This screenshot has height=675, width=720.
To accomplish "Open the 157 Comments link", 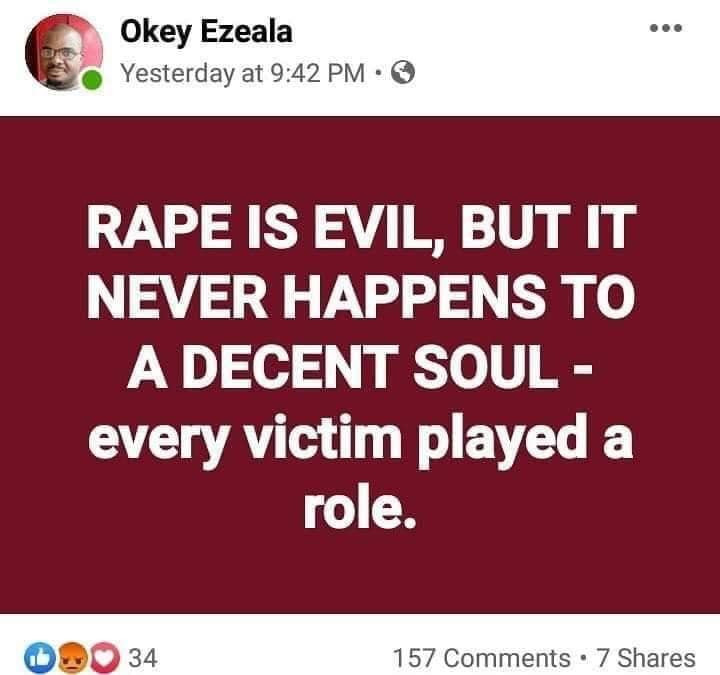I will point(482,658).
